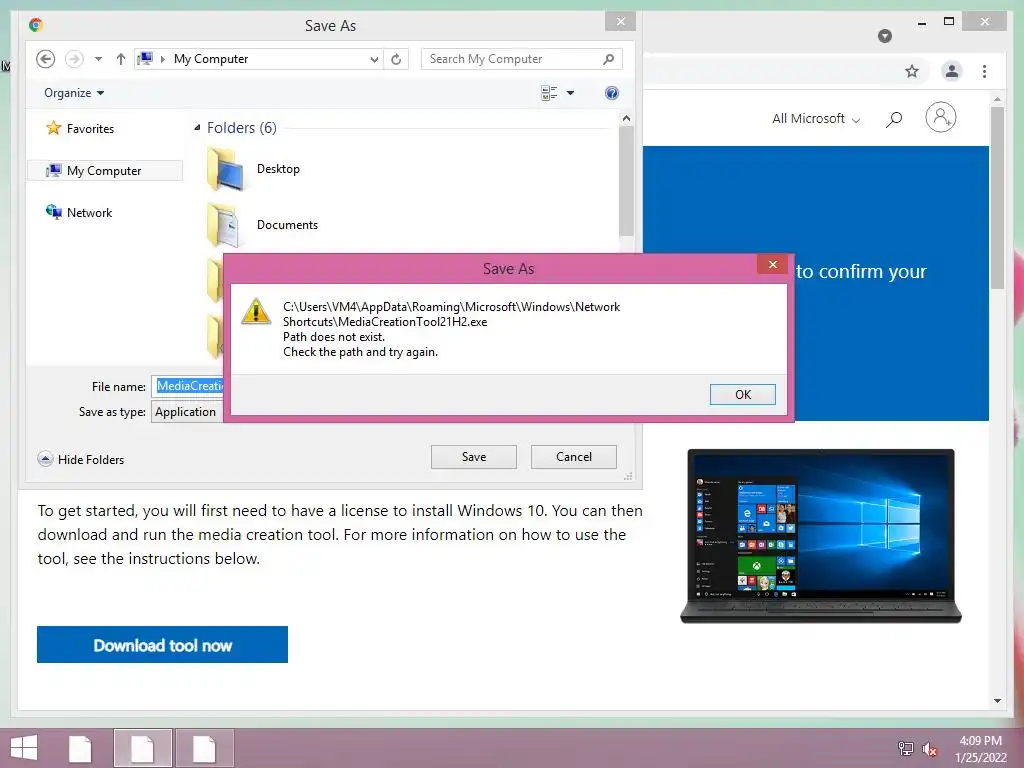This screenshot has height=768, width=1024.
Task: Click Hide Folders
Action: click(81, 459)
